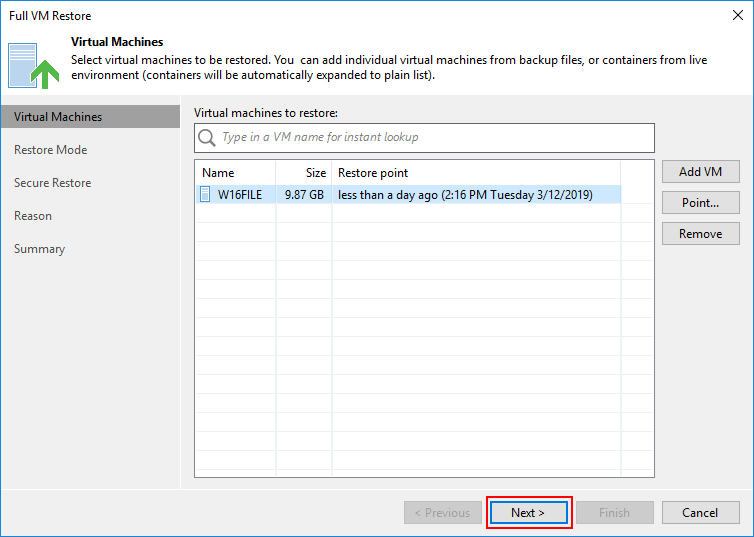
Task: Select the W16FILE name cell
Action: (240, 195)
